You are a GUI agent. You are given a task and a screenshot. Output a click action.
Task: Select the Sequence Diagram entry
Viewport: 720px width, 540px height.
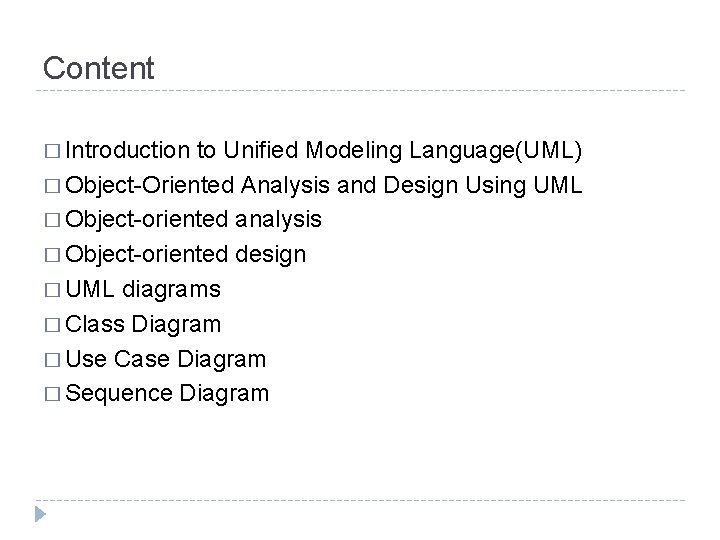(167, 393)
